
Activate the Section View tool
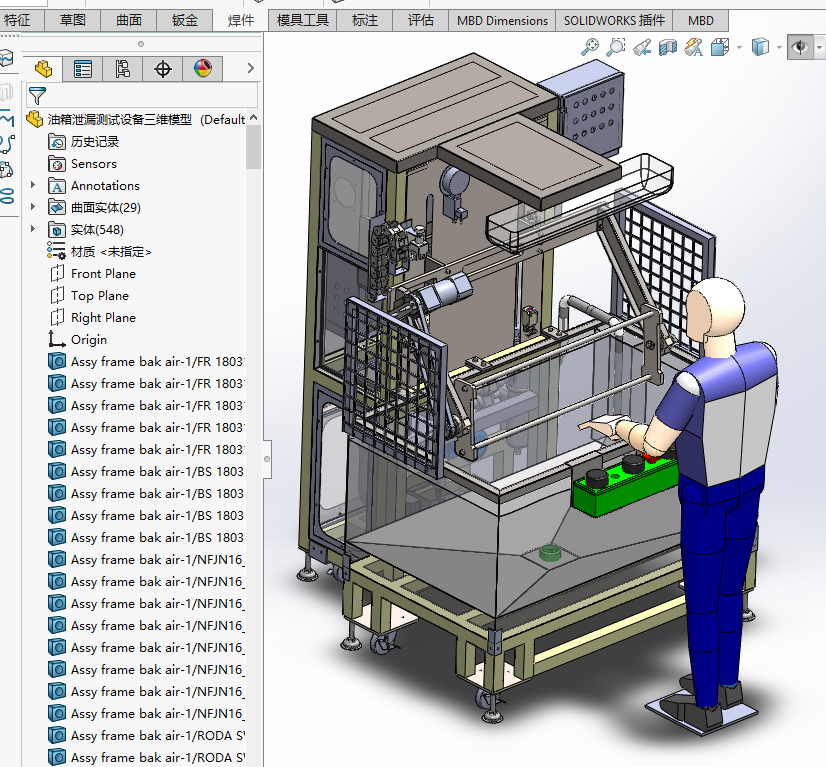coord(668,47)
